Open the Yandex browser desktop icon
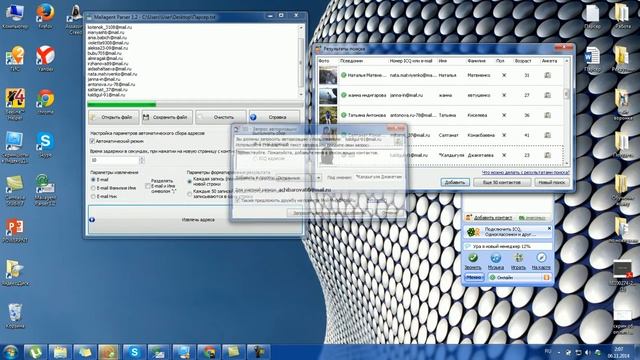The height and width of the screenshot is (360, 640). [x=45, y=58]
